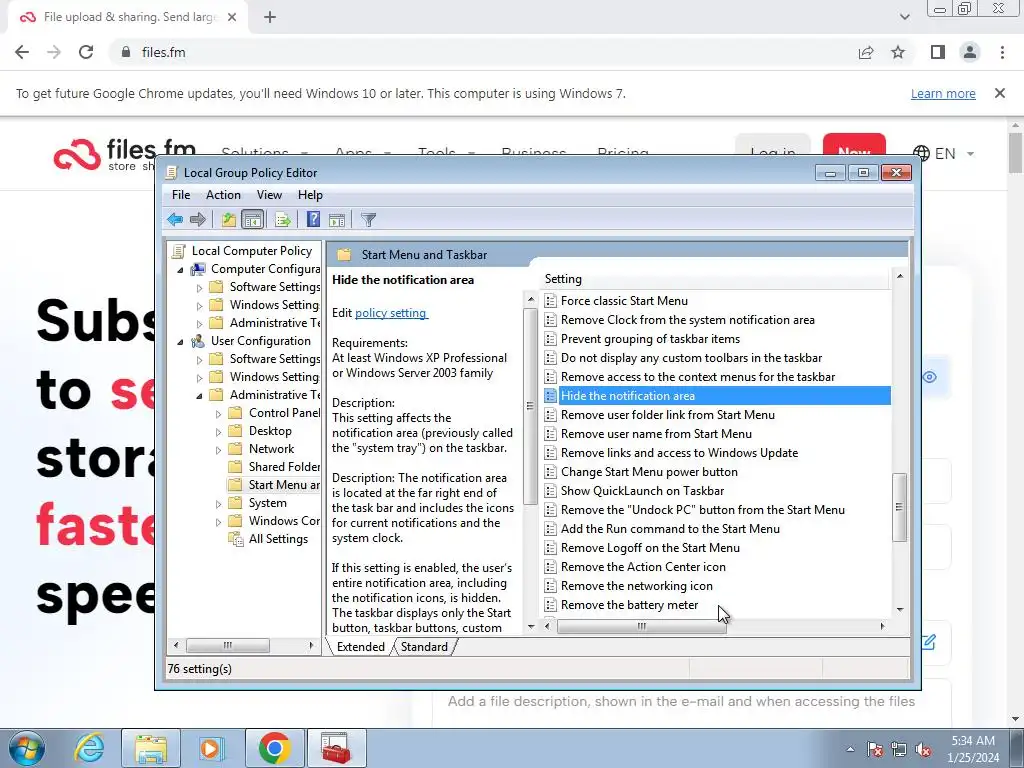This screenshot has height=768, width=1024.
Task: Click the Action Center flag tray icon
Action: pyautogui.click(x=875, y=749)
